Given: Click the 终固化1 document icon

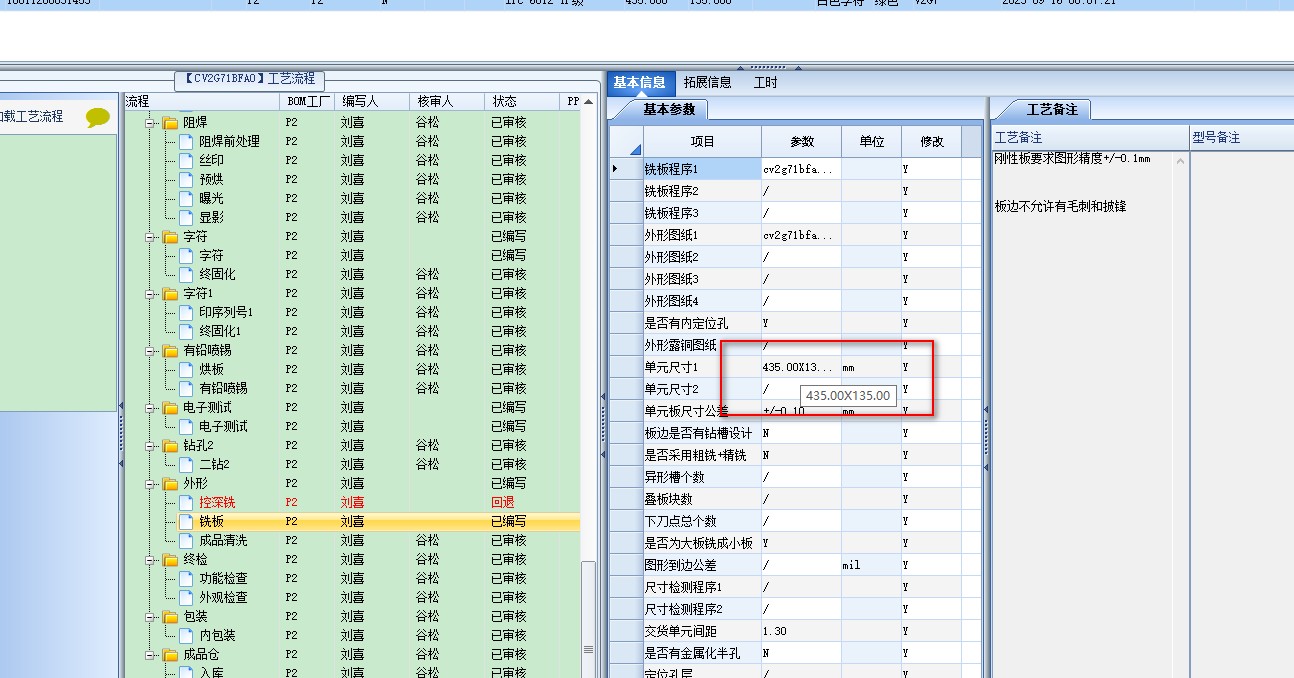Looking at the screenshot, I should coord(186,332).
